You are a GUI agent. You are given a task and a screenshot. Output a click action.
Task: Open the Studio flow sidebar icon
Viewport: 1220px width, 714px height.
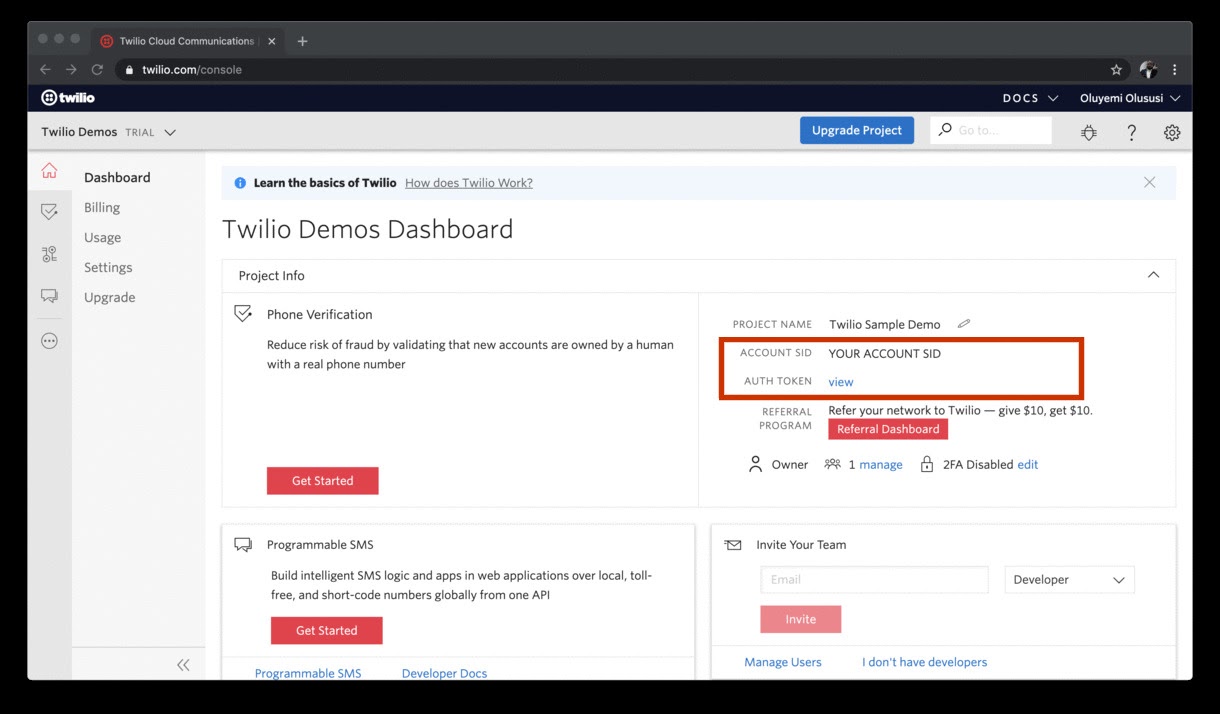pyautogui.click(x=49, y=254)
